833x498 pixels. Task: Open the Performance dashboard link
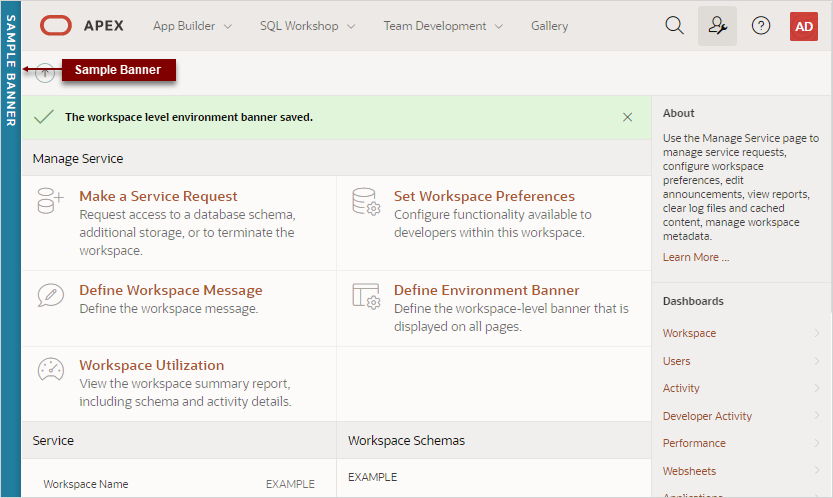(x=694, y=443)
